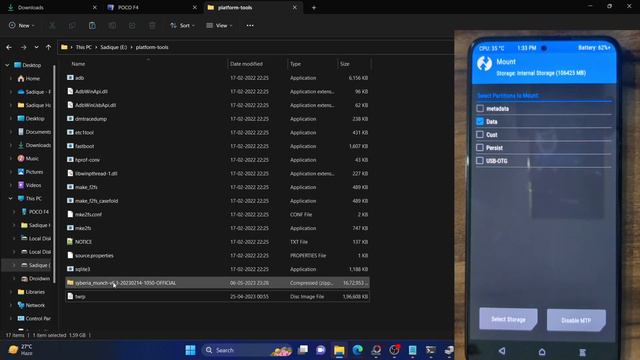Select the NOTICE text file icon
This screenshot has height=360, width=640.
(70, 242)
